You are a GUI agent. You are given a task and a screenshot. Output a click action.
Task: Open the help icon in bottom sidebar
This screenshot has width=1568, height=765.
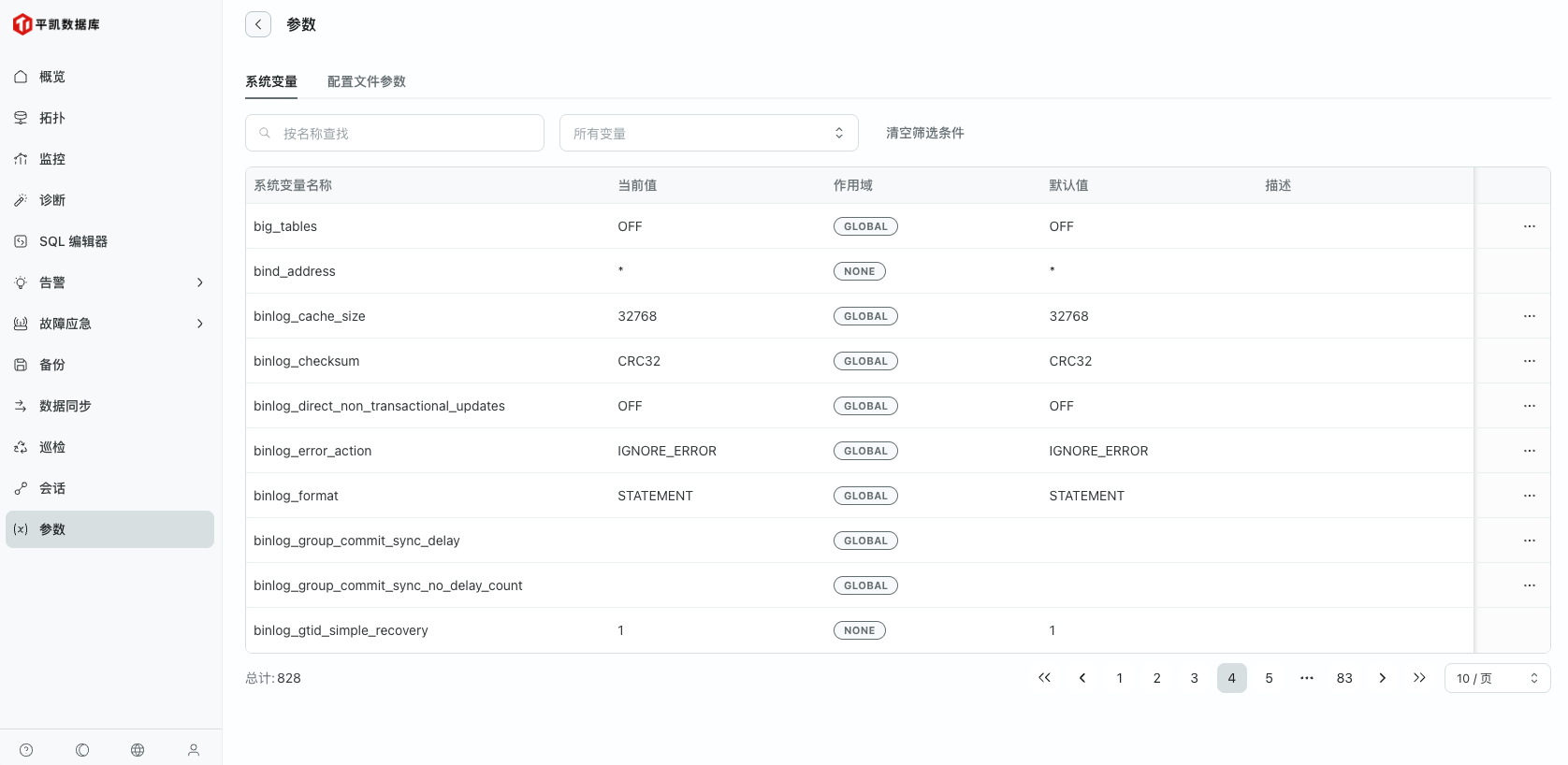(x=26, y=750)
